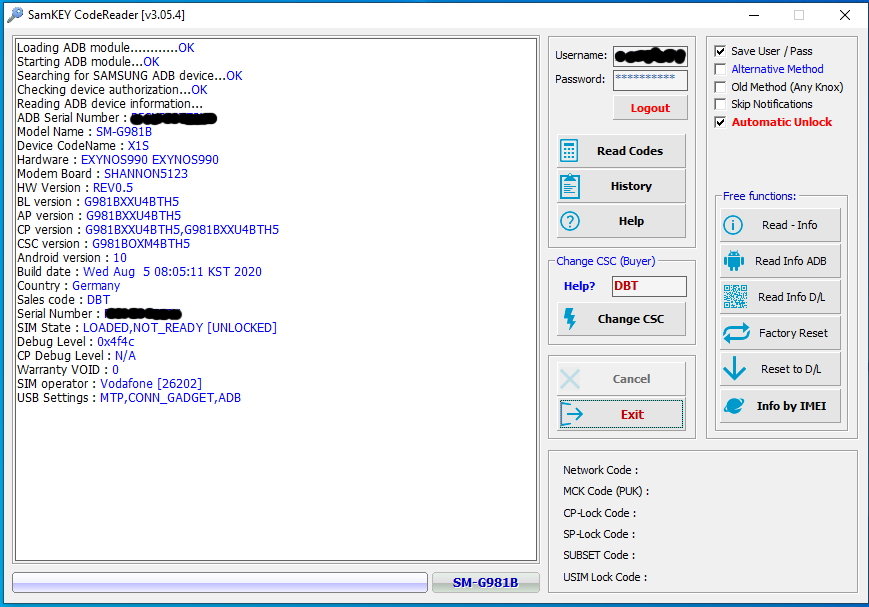869x607 pixels.
Task: Click the Country value Germany
Action: 96,286
